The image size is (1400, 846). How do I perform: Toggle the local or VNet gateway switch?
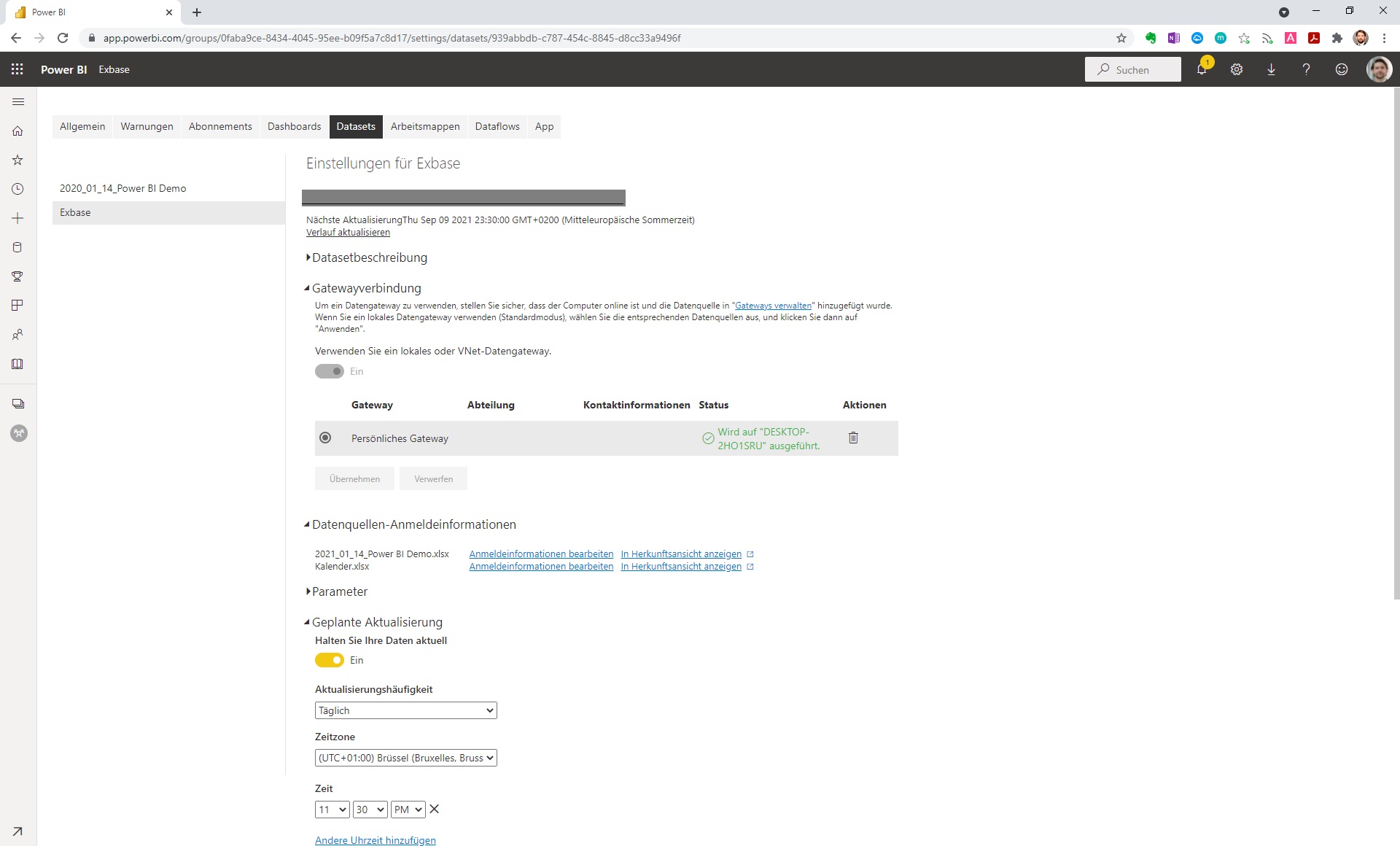click(x=330, y=371)
